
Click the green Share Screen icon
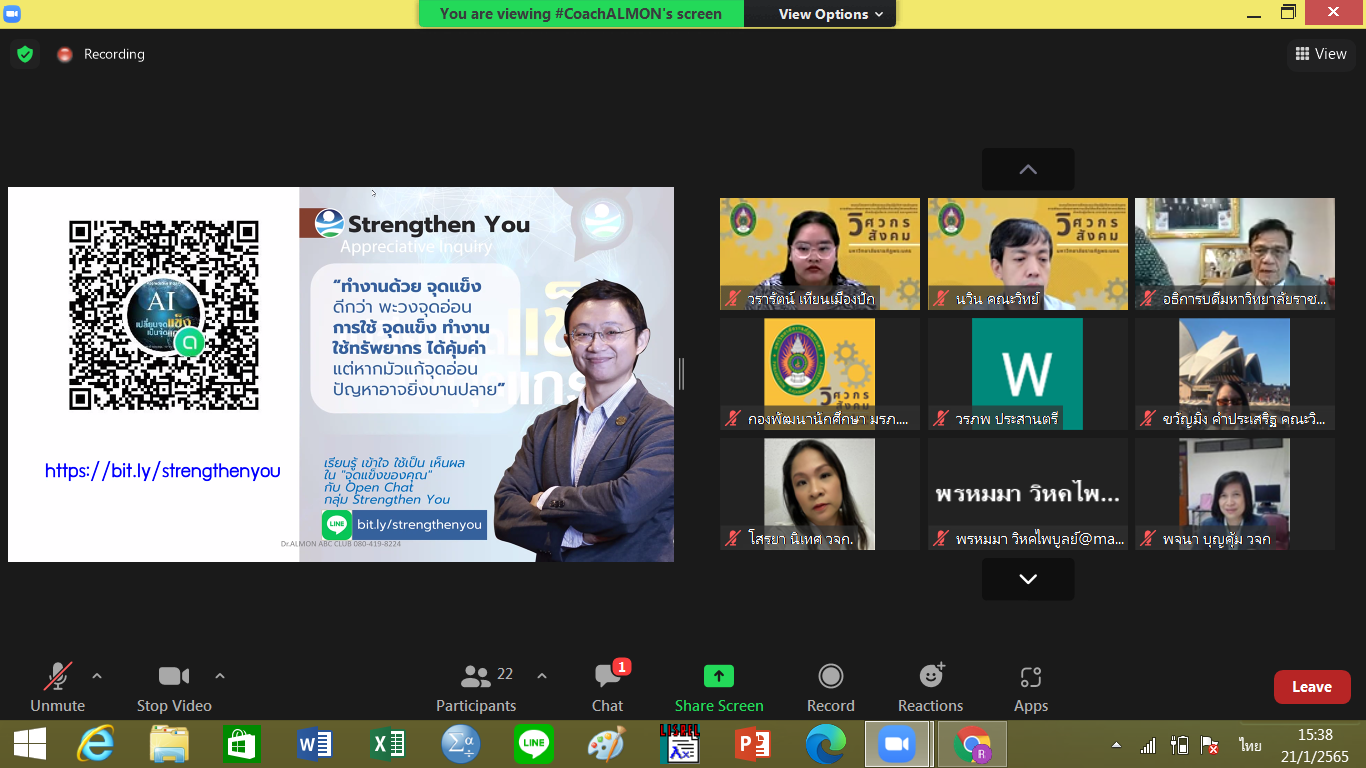pyautogui.click(x=719, y=677)
